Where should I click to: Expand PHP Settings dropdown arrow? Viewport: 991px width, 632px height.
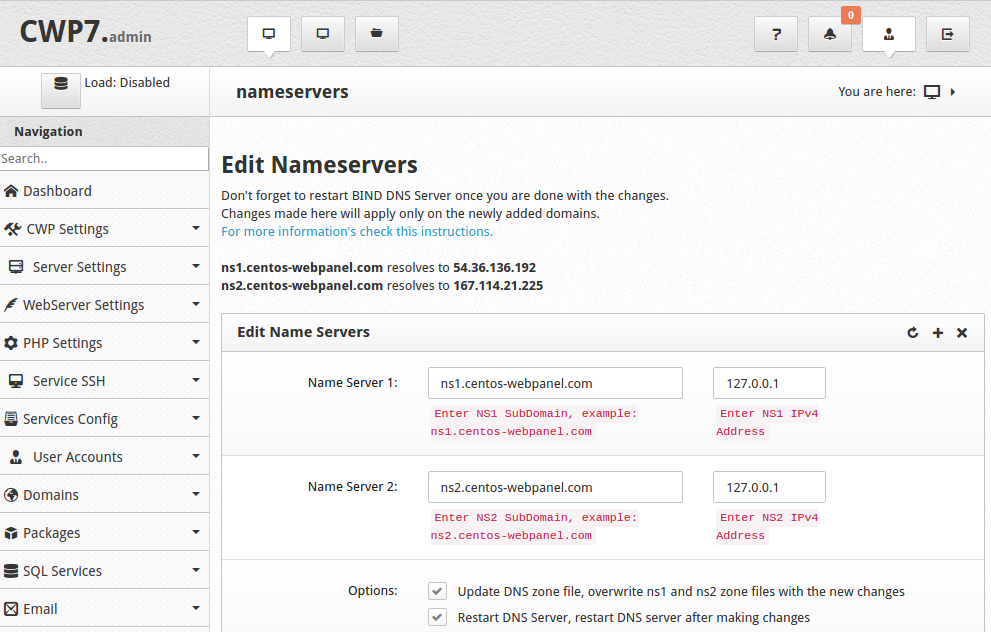click(x=196, y=342)
